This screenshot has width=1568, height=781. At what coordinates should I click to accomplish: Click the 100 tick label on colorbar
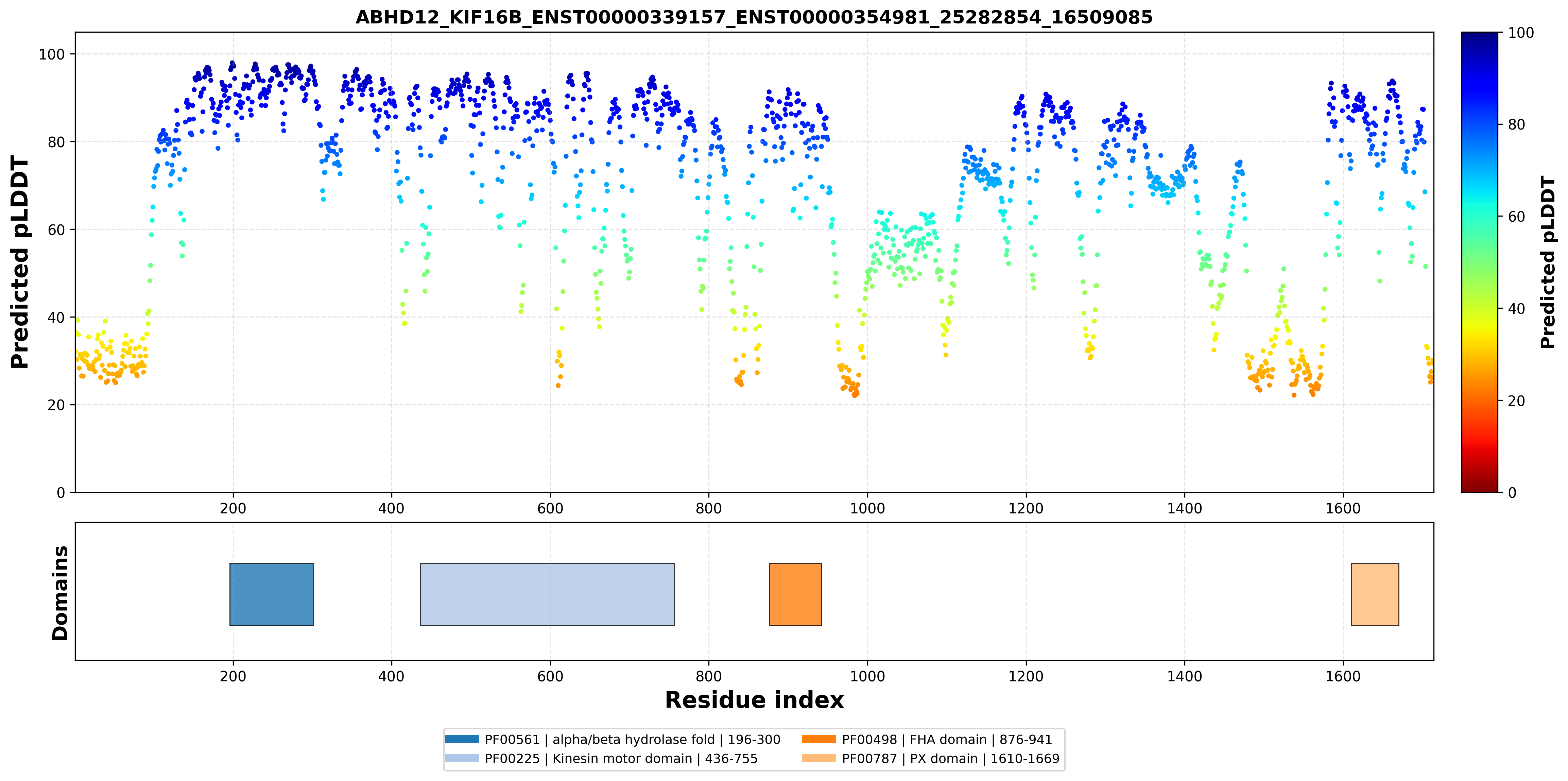[x=1520, y=33]
